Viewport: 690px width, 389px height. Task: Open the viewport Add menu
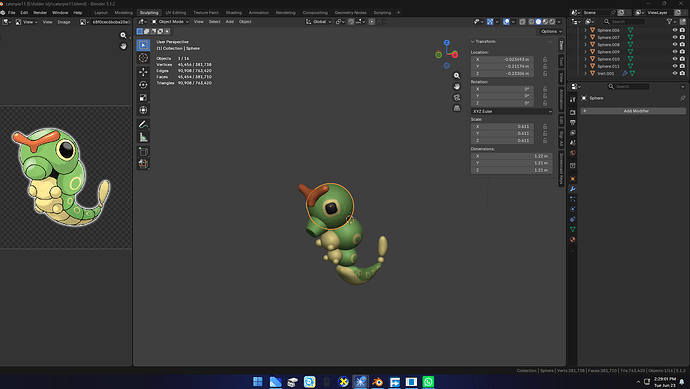(x=230, y=22)
